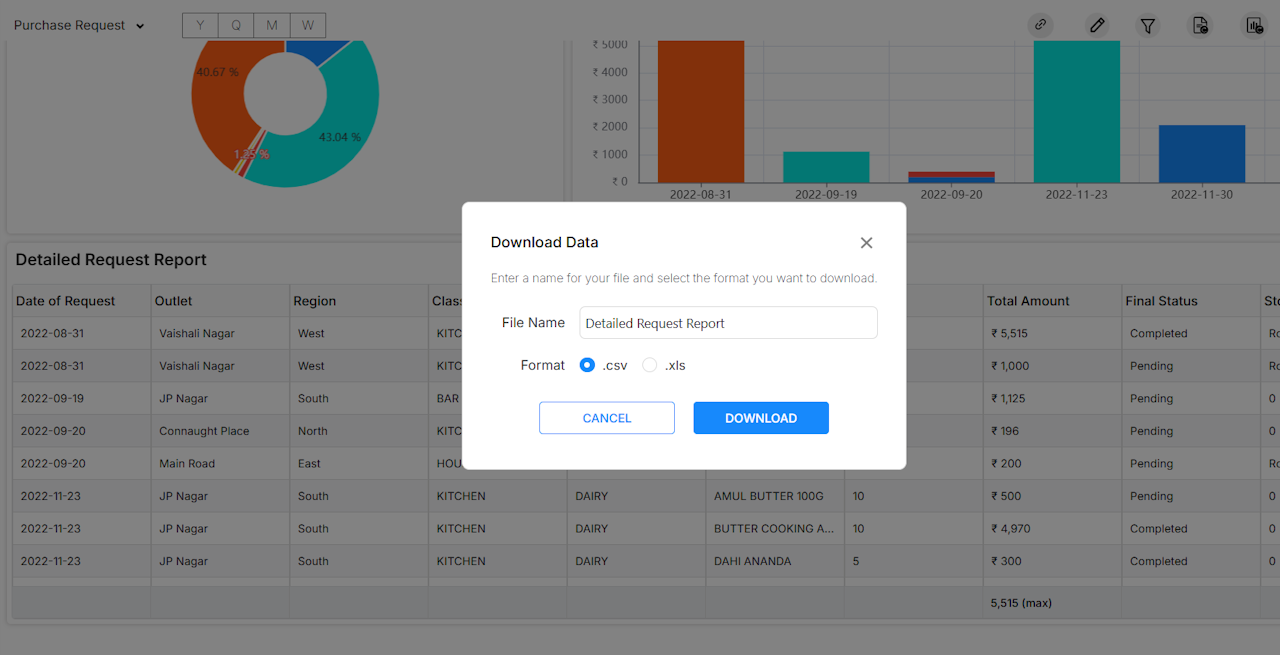1280x655 pixels.
Task: Click the pencil edit icon
Action: pos(1097,25)
